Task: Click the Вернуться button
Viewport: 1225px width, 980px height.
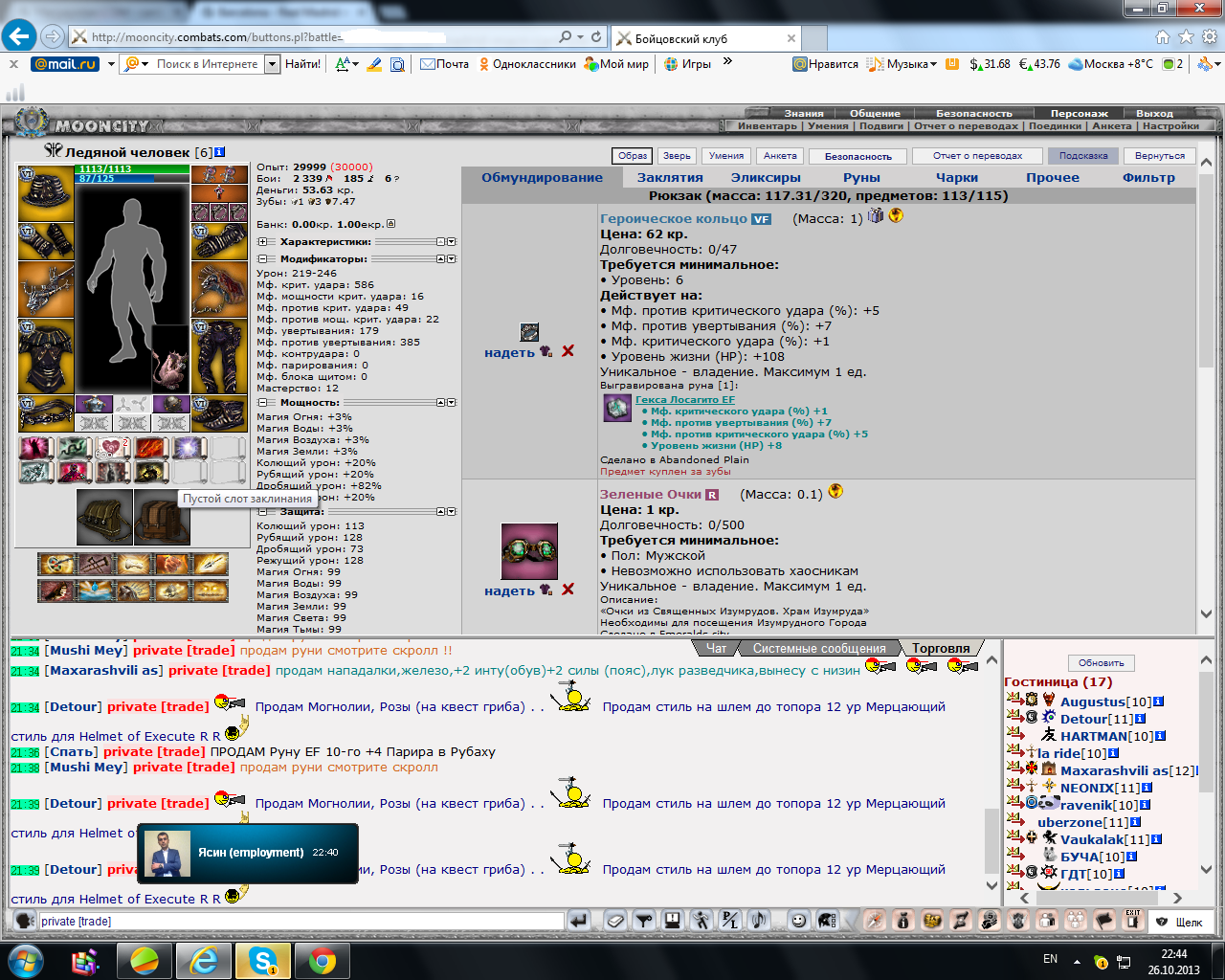Action: pyautogui.click(x=1160, y=156)
